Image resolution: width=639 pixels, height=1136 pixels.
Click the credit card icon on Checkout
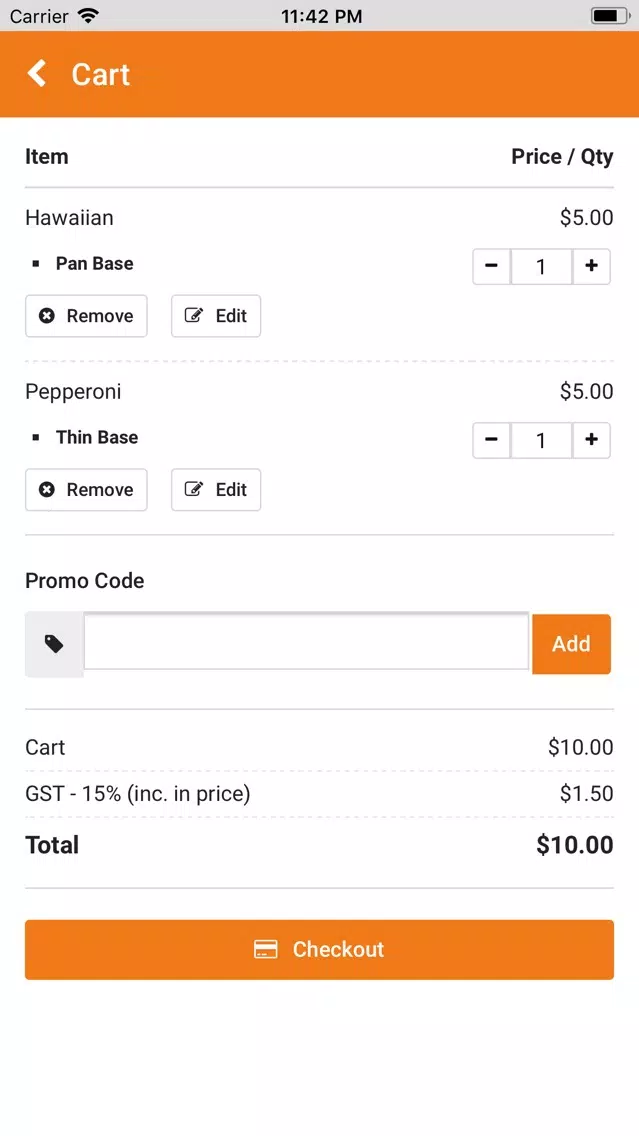point(266,950)
